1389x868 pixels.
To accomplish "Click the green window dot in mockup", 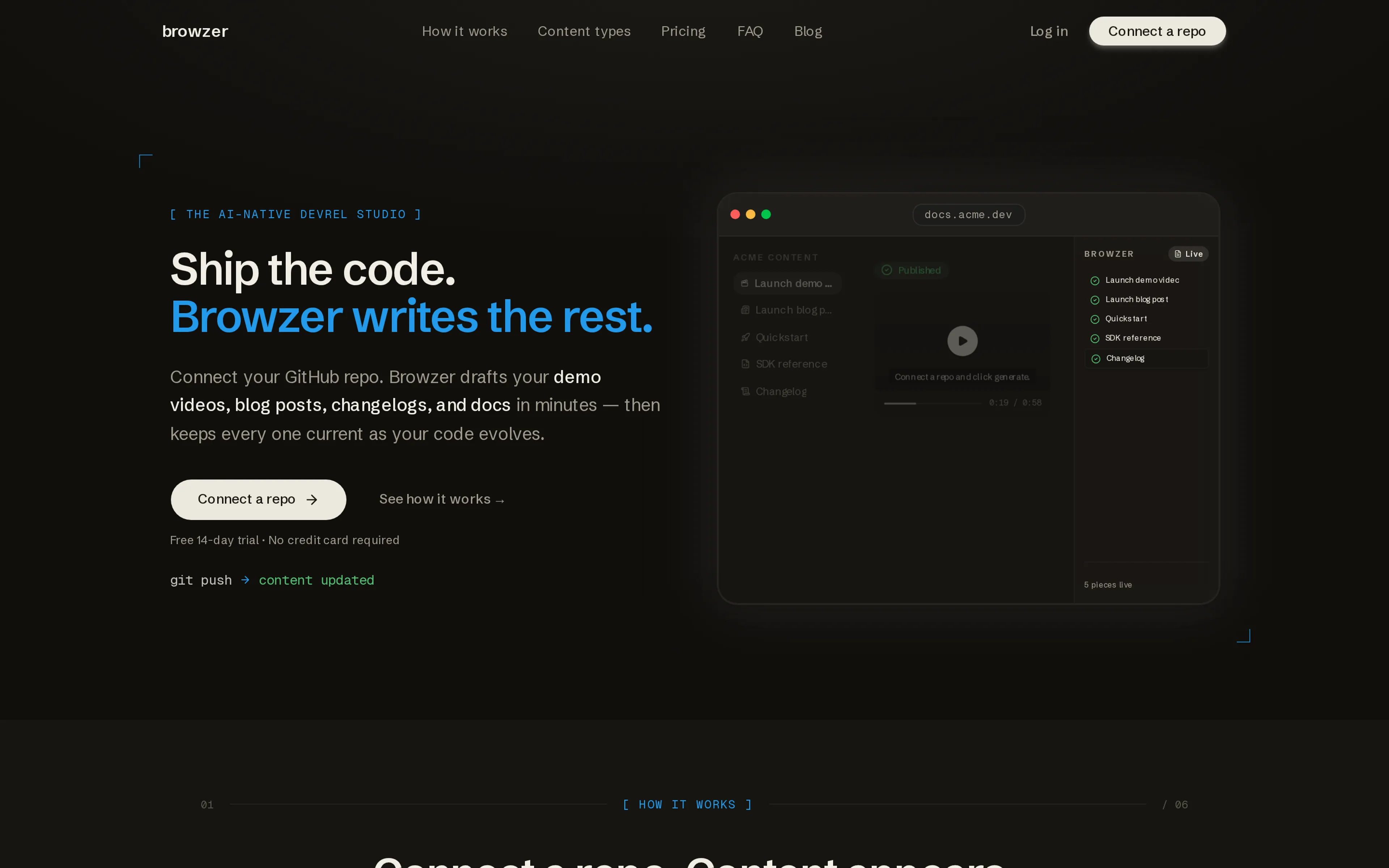I will (x=766, y=214).
